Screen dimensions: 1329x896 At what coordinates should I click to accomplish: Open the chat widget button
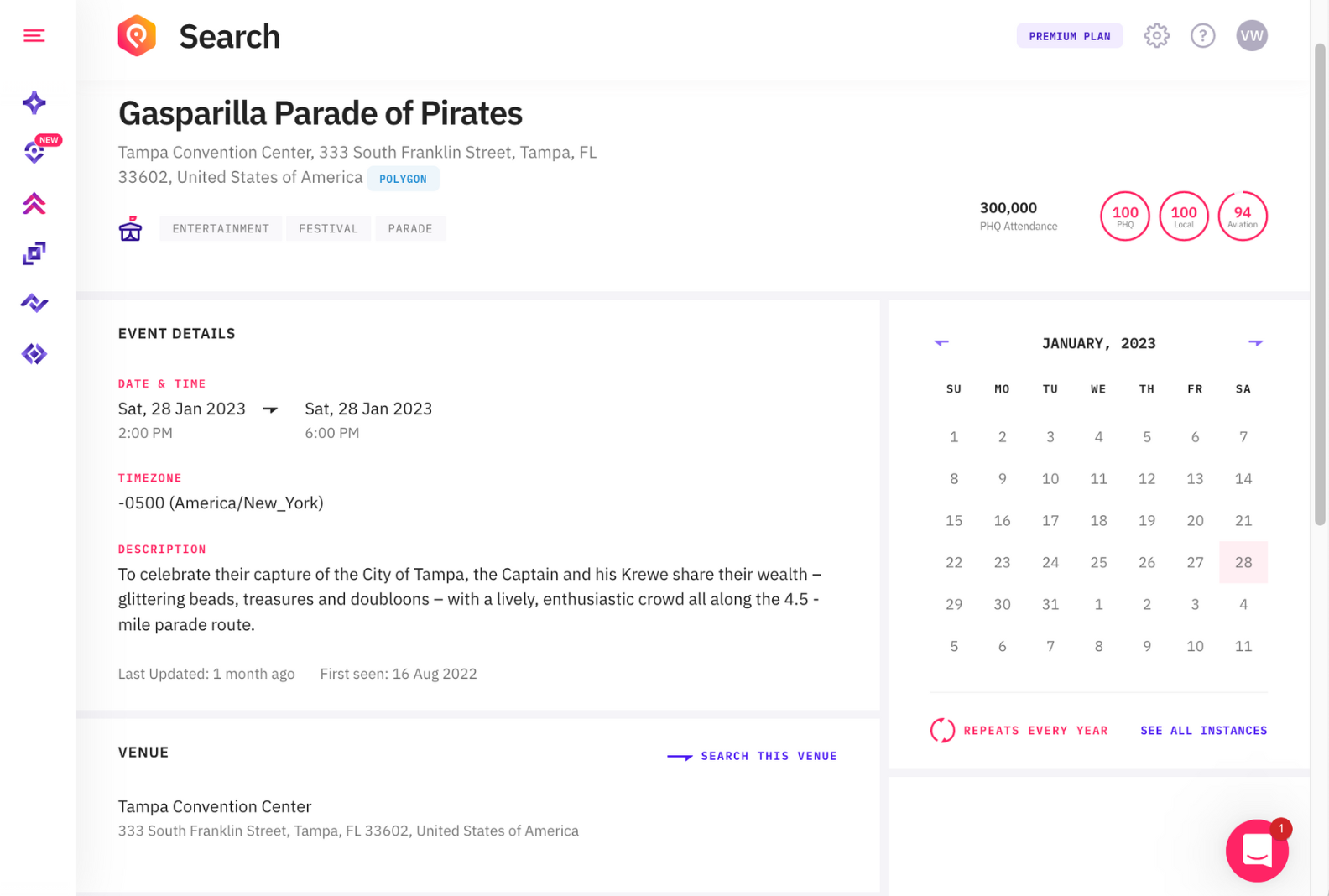1256,850
